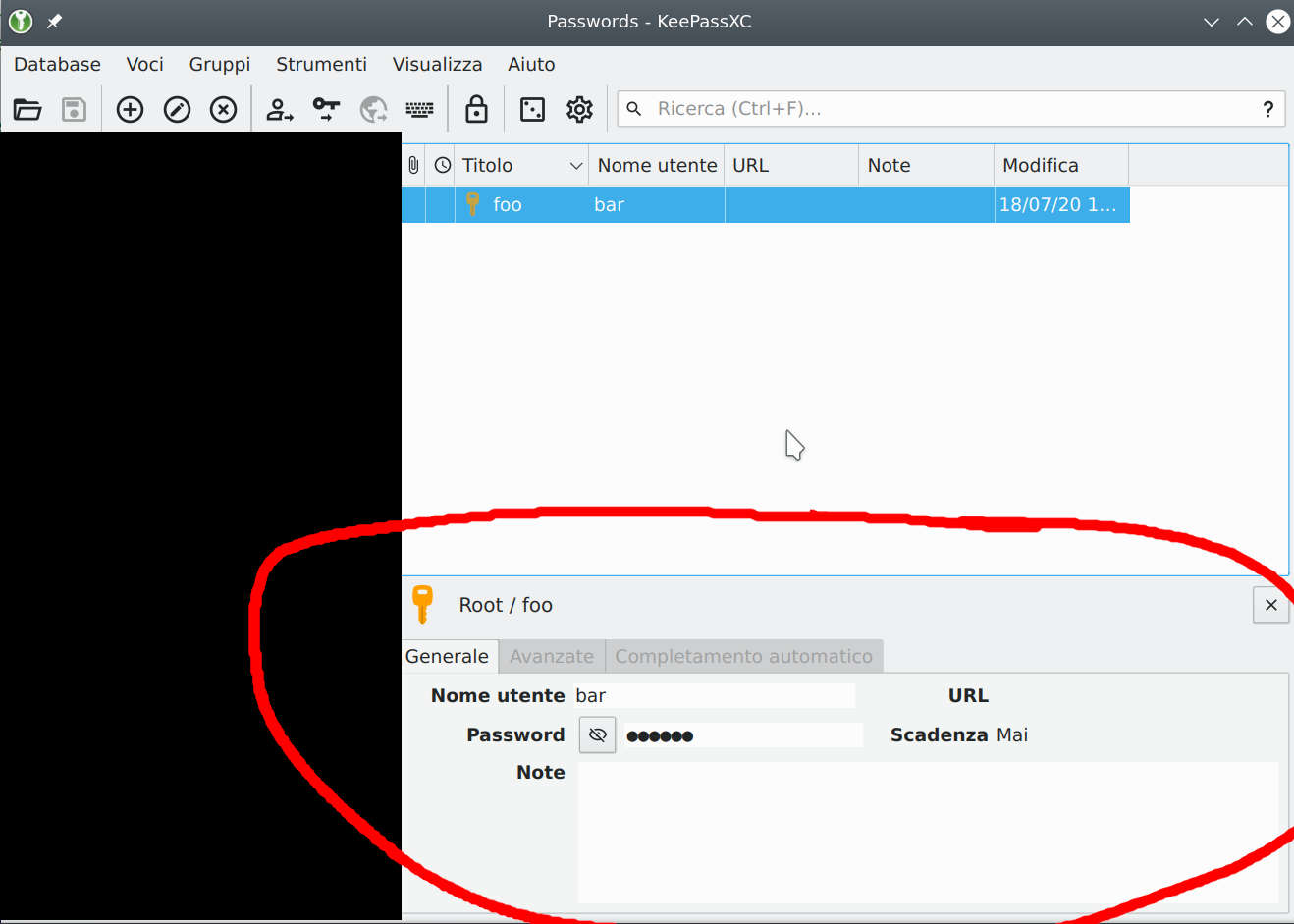Save database using floppy disk icon
The width and height of the screenshot is (1294, 924).
(x=75, y=109)
